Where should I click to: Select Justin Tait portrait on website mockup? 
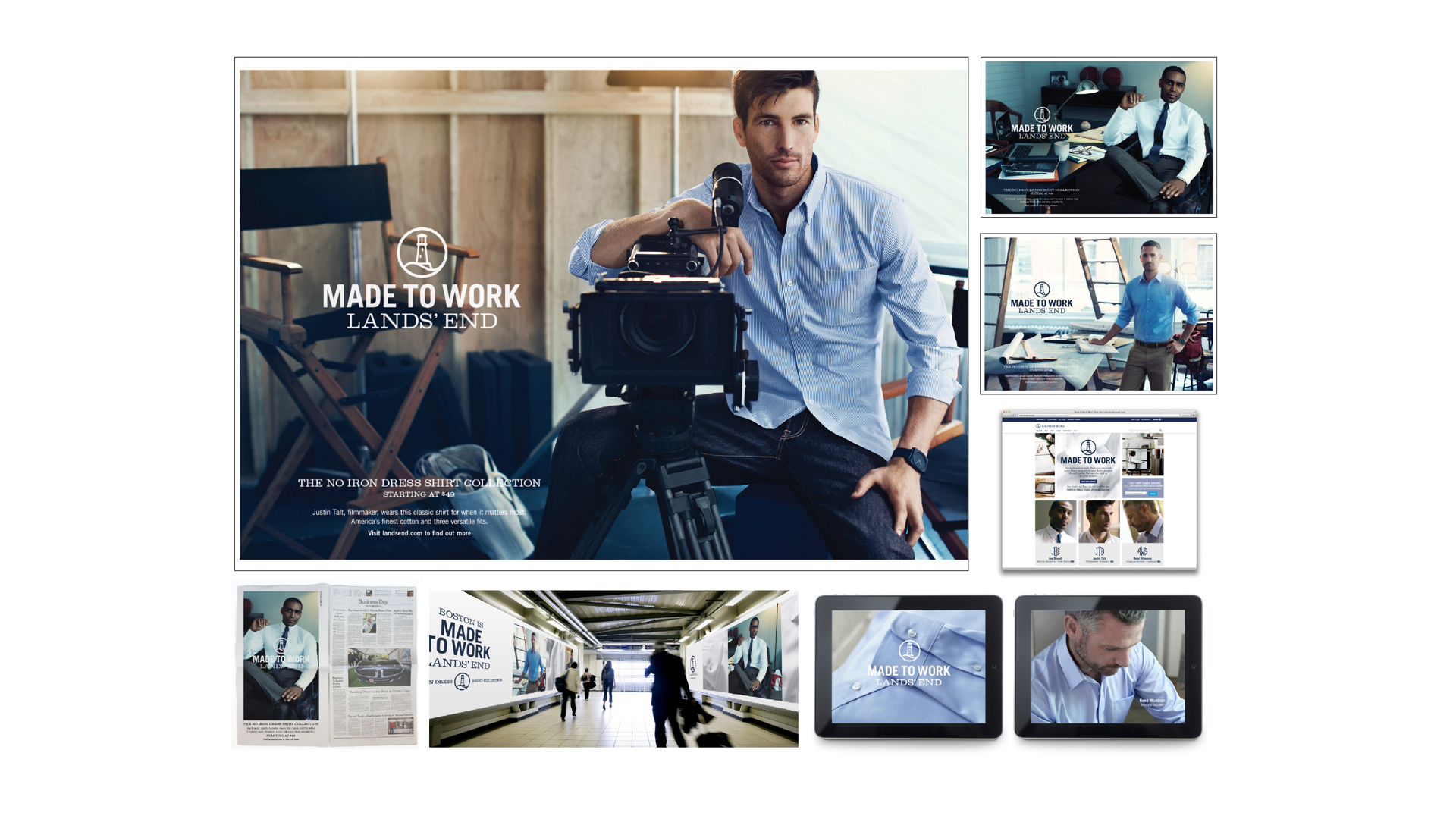tap(1100, 522)
